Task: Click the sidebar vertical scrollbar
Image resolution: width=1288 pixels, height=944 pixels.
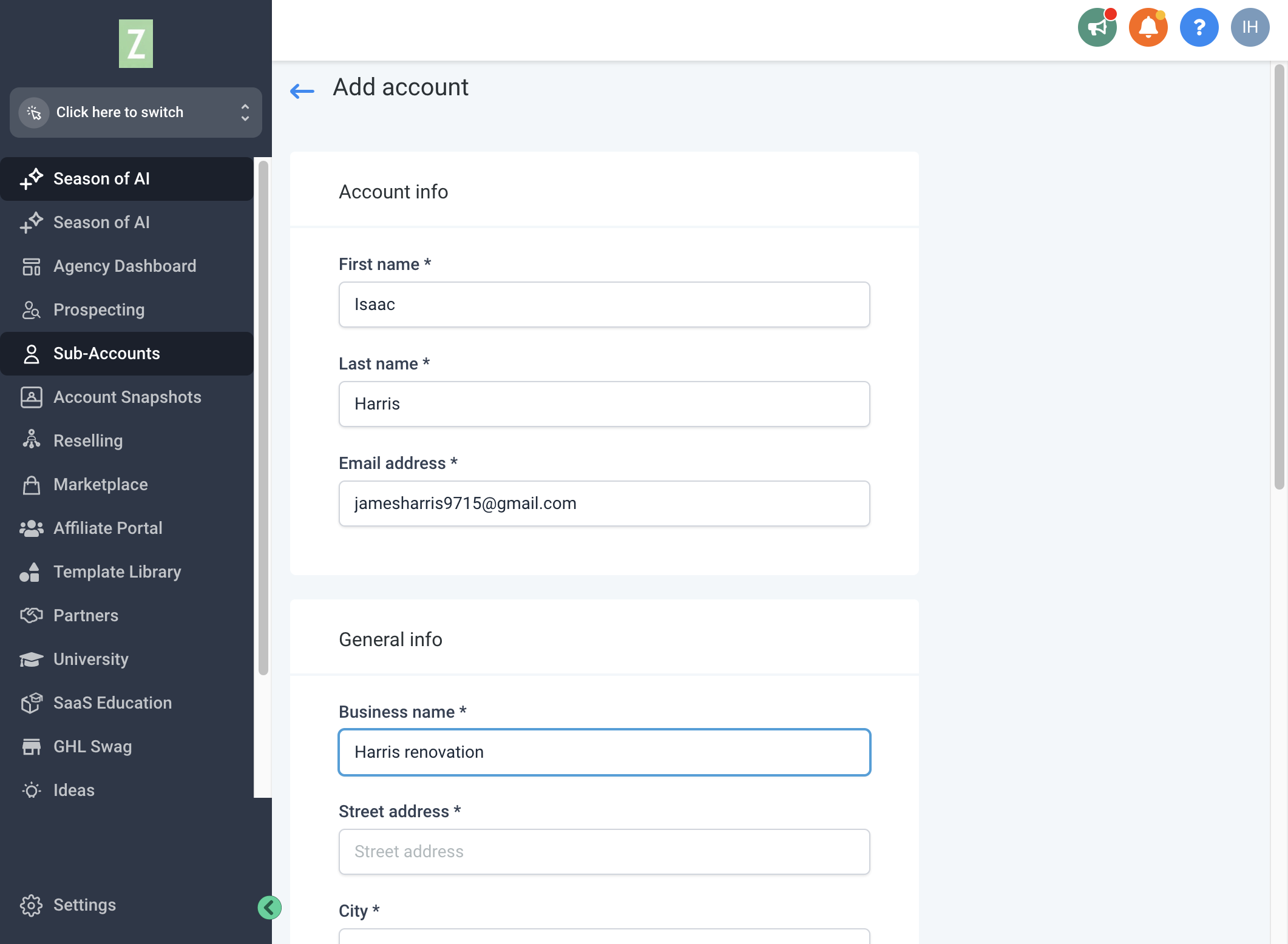Action: (263, 417)
